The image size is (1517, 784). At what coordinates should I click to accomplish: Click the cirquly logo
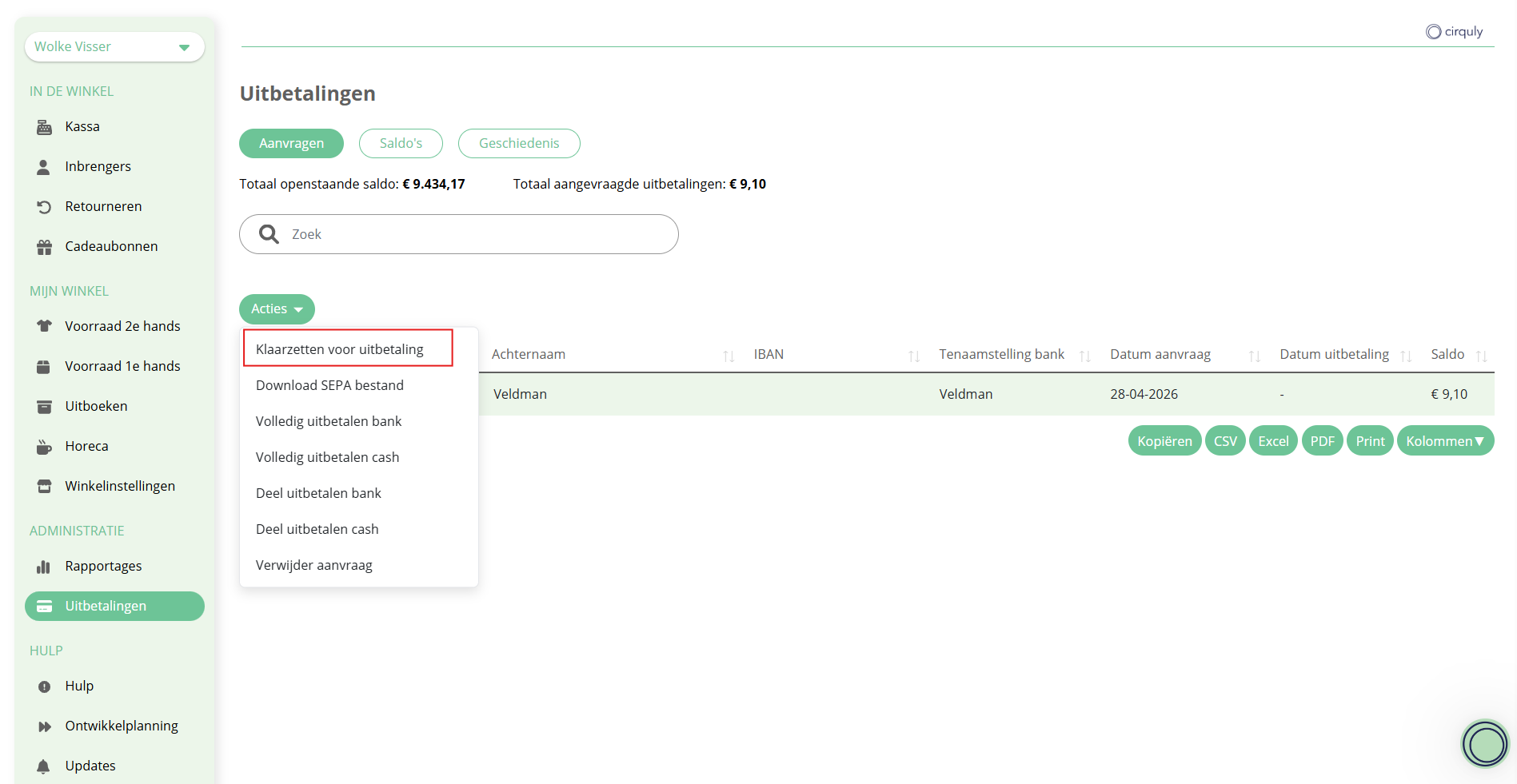(x=1454, y=32)
